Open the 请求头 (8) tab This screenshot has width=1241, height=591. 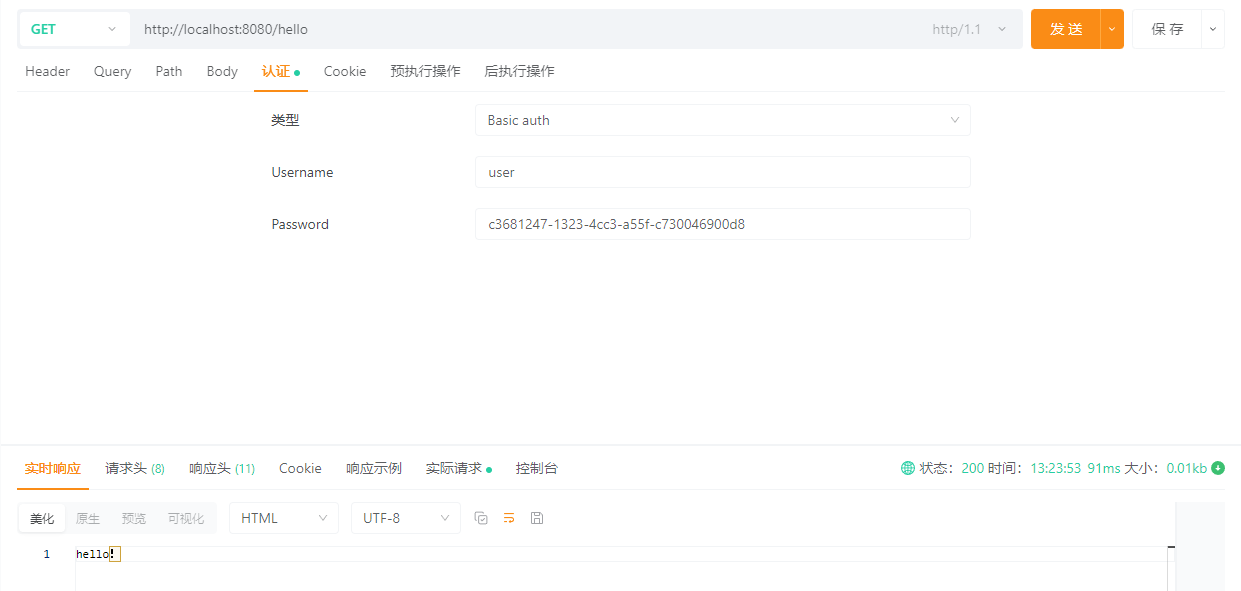coord(135,468)
